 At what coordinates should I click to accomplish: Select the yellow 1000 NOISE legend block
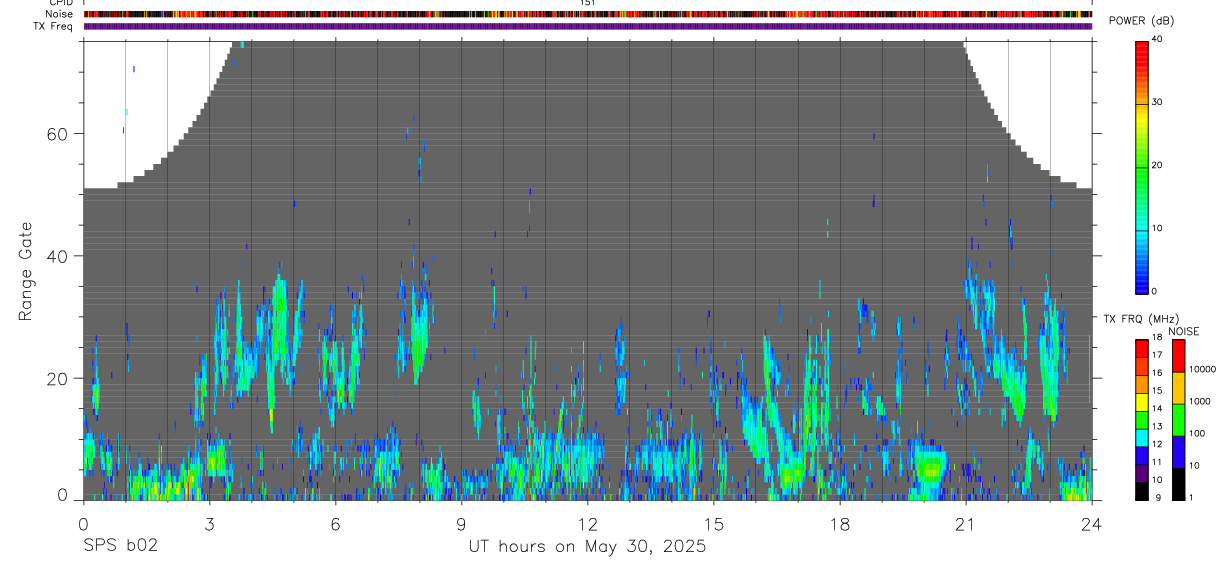click(1177, 388)
